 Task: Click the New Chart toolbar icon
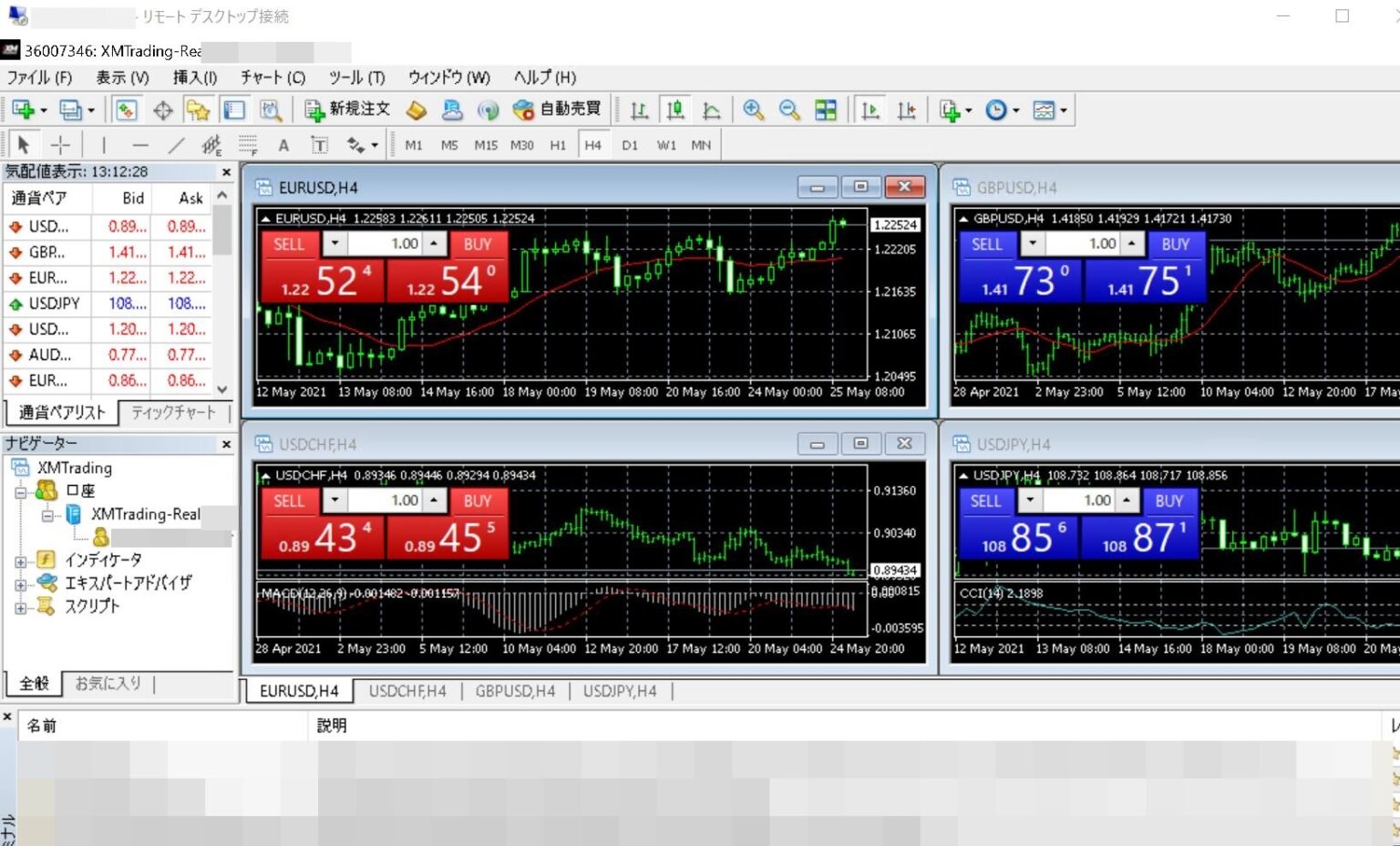click(24, 110)
